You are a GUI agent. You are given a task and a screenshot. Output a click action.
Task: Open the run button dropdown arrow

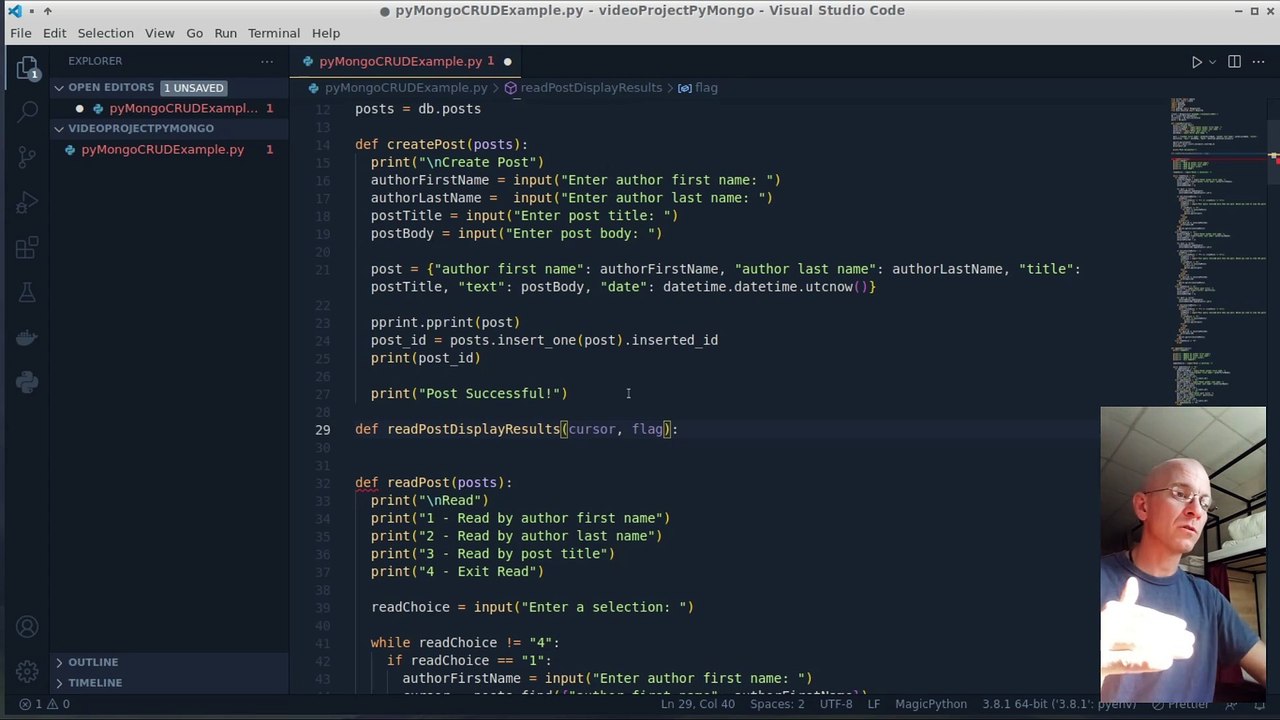1212,62
